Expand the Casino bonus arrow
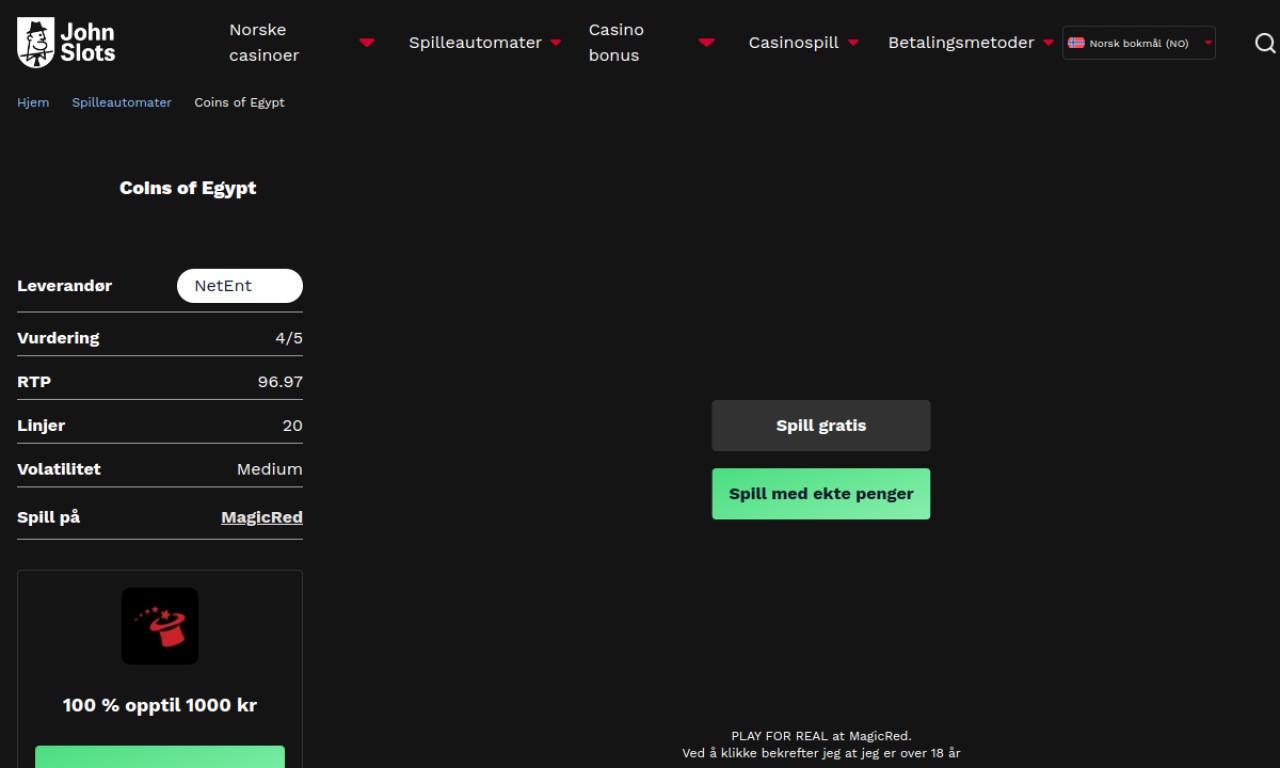The width and height of the screenshot is (1280, 768). (x=707, y=43)
